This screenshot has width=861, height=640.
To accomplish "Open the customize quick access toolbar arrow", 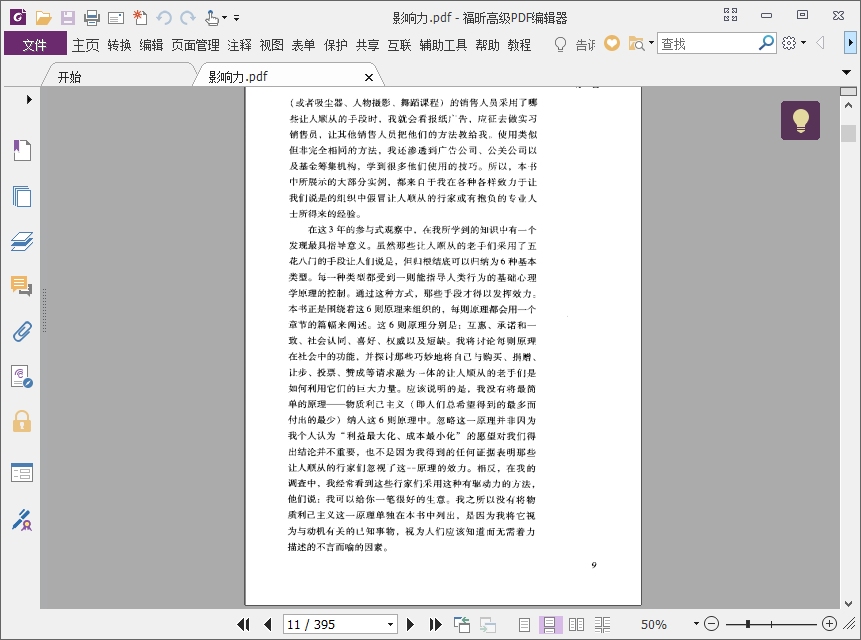I will click(236, 18).
